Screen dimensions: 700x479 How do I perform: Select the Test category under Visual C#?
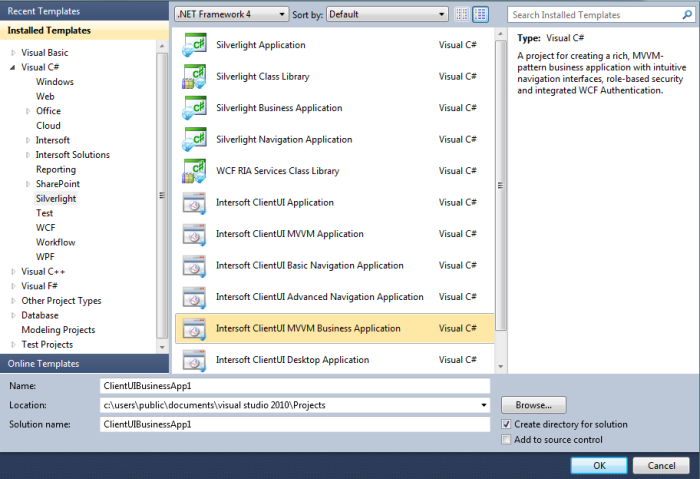[44, 213]
